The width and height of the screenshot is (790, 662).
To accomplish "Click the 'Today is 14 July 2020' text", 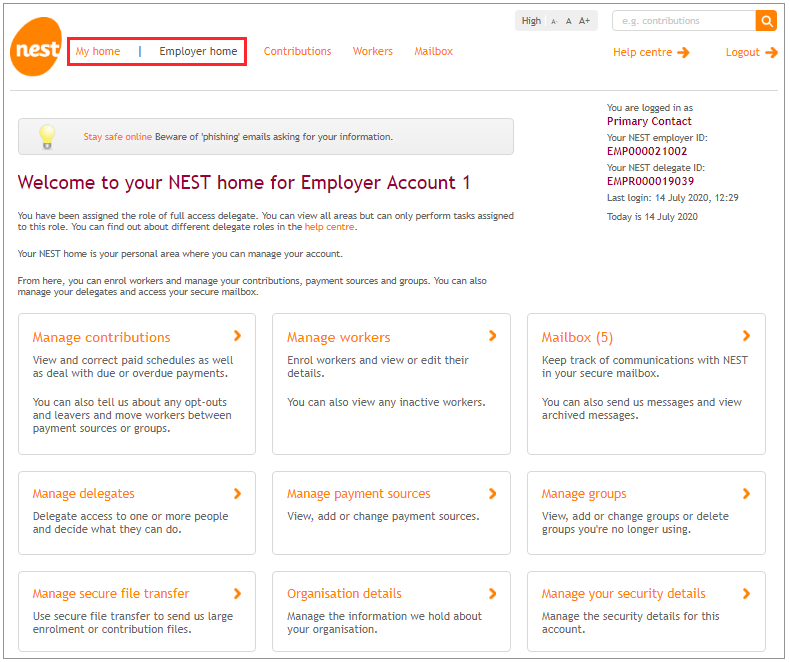I will [x=652, y=217].
